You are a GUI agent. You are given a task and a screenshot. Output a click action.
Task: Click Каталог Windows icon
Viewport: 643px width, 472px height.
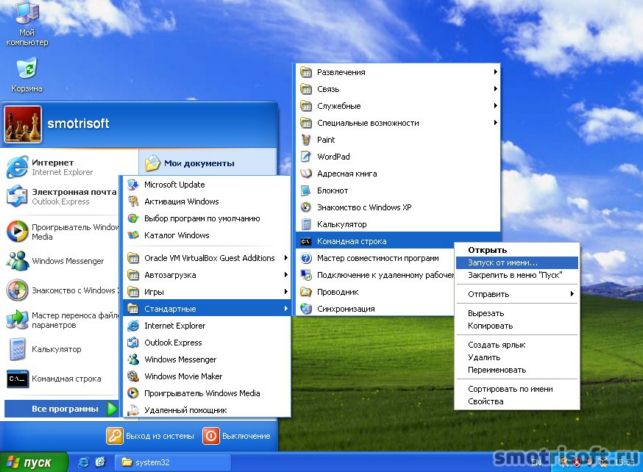click(x=133, y=235)
